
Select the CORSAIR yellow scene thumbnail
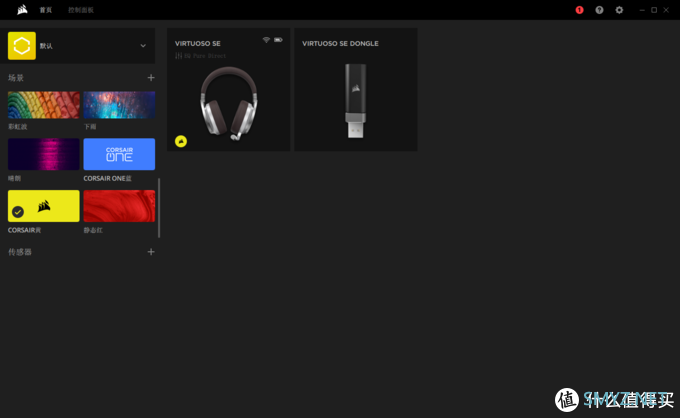tap(44, 206)
